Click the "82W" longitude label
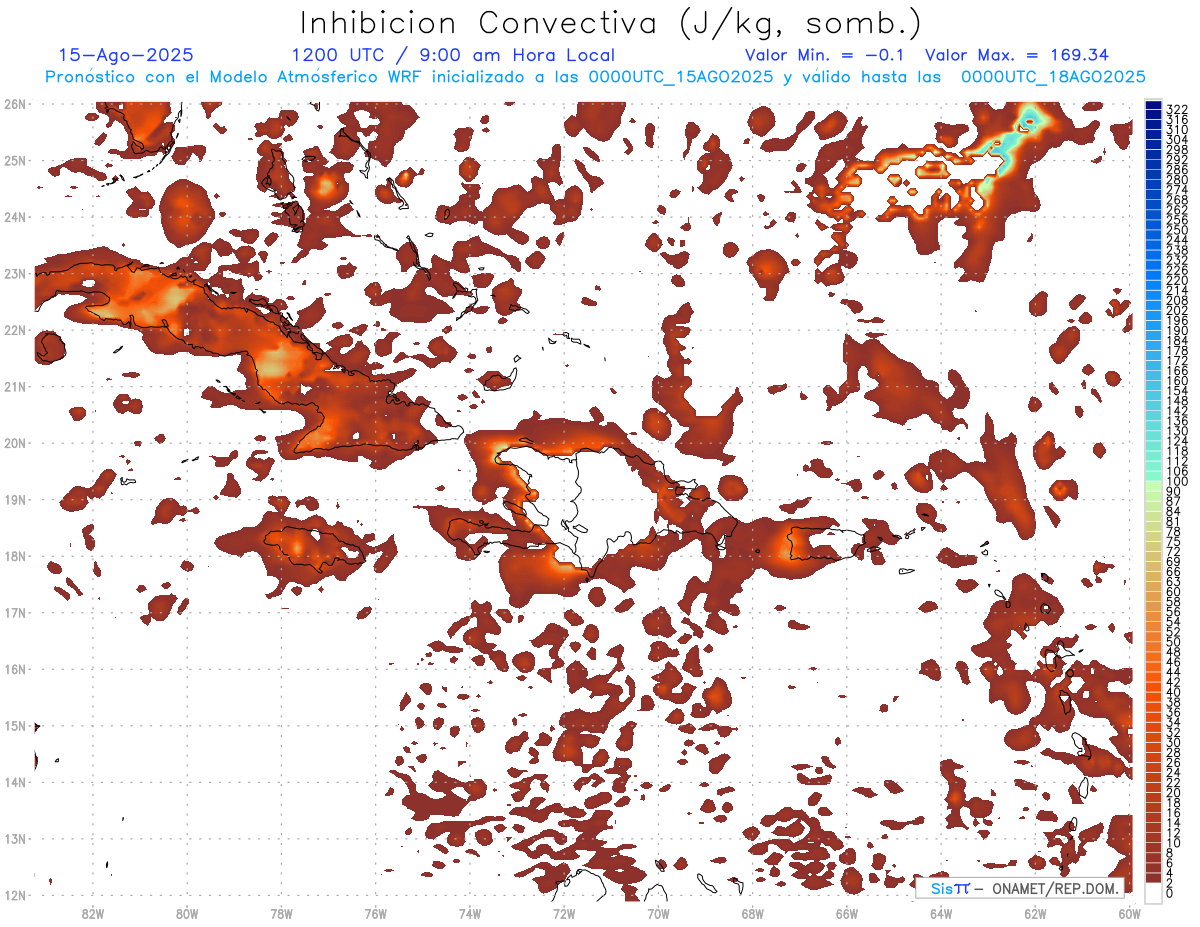This screenshot has height=927, width=1200. [93, 913]
